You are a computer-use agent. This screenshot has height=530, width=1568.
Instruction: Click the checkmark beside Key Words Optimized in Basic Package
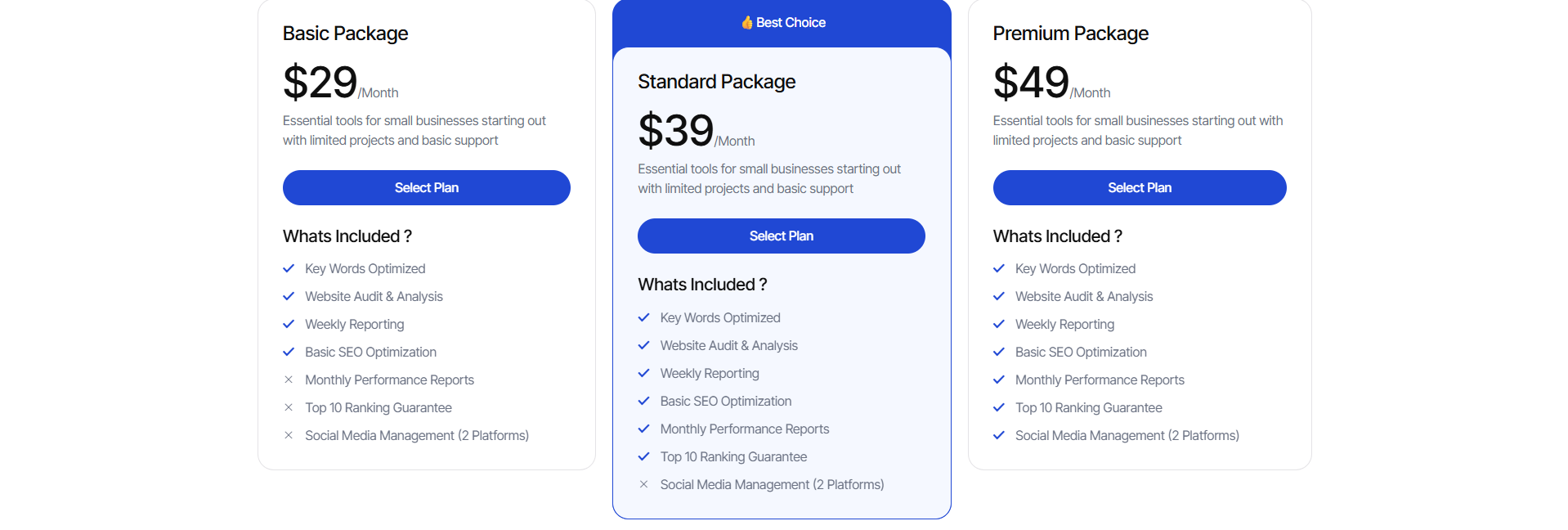click(289, 268)
